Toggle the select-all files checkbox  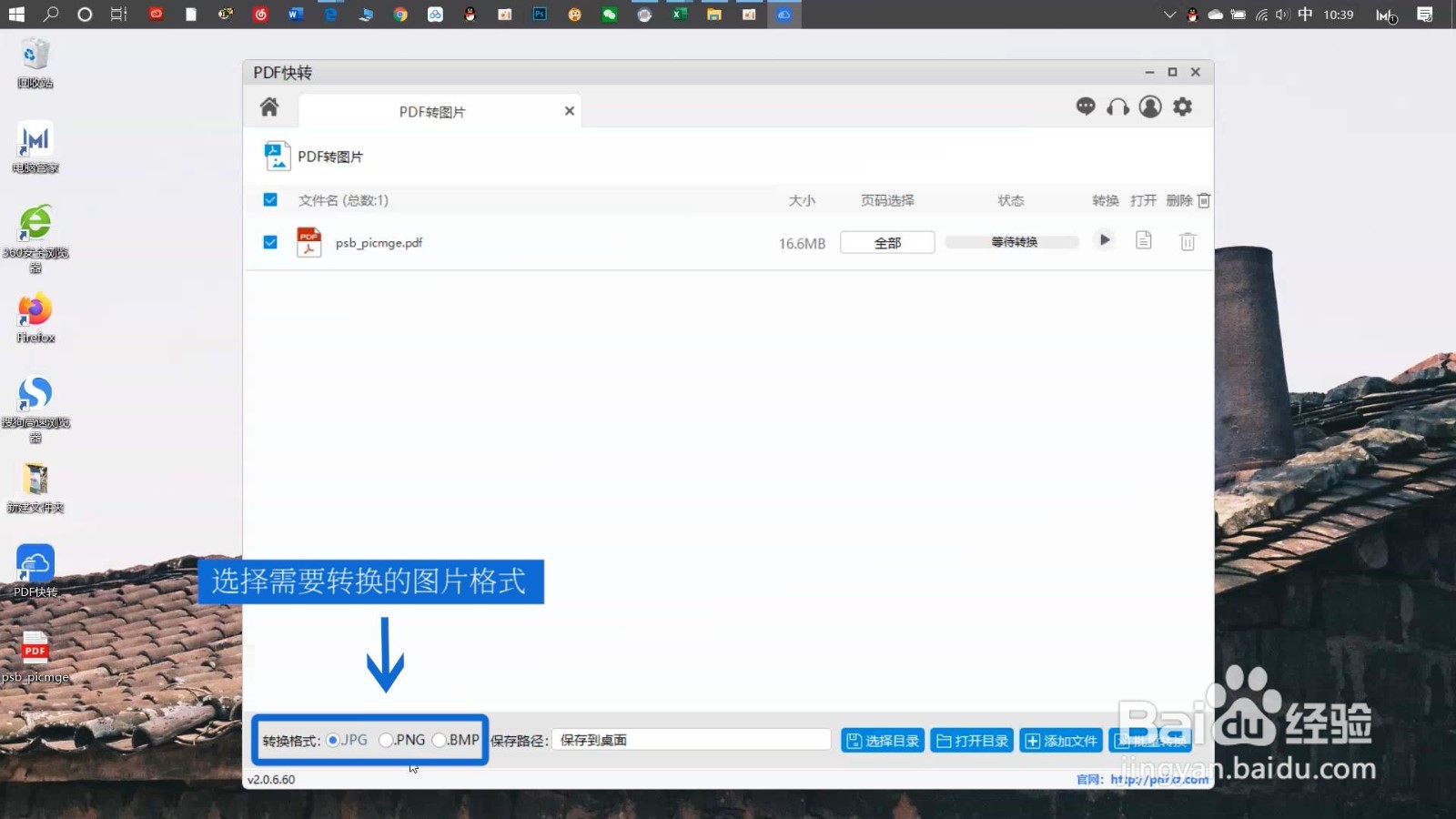(269, 199)
